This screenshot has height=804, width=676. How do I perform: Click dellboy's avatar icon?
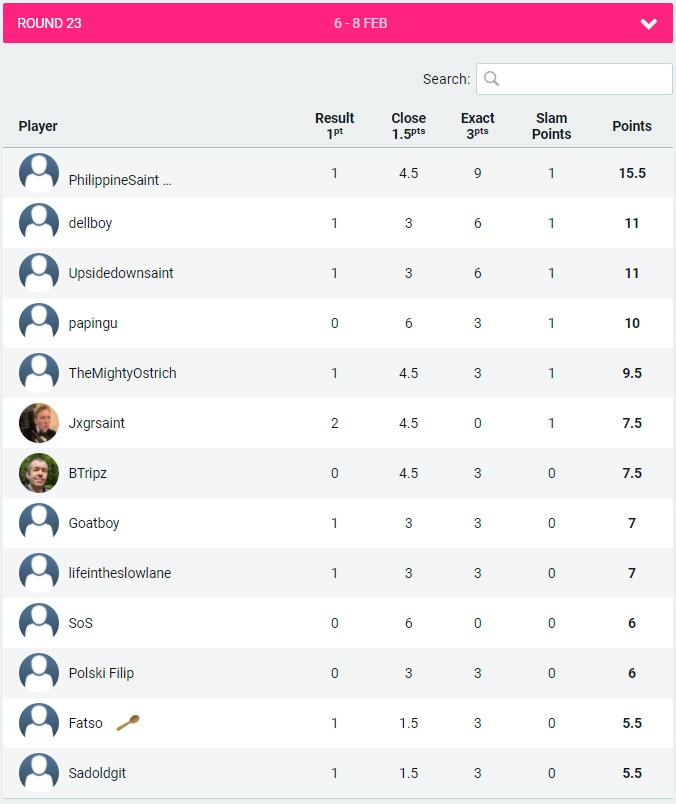pyautogui.click(x=39, y=223)
